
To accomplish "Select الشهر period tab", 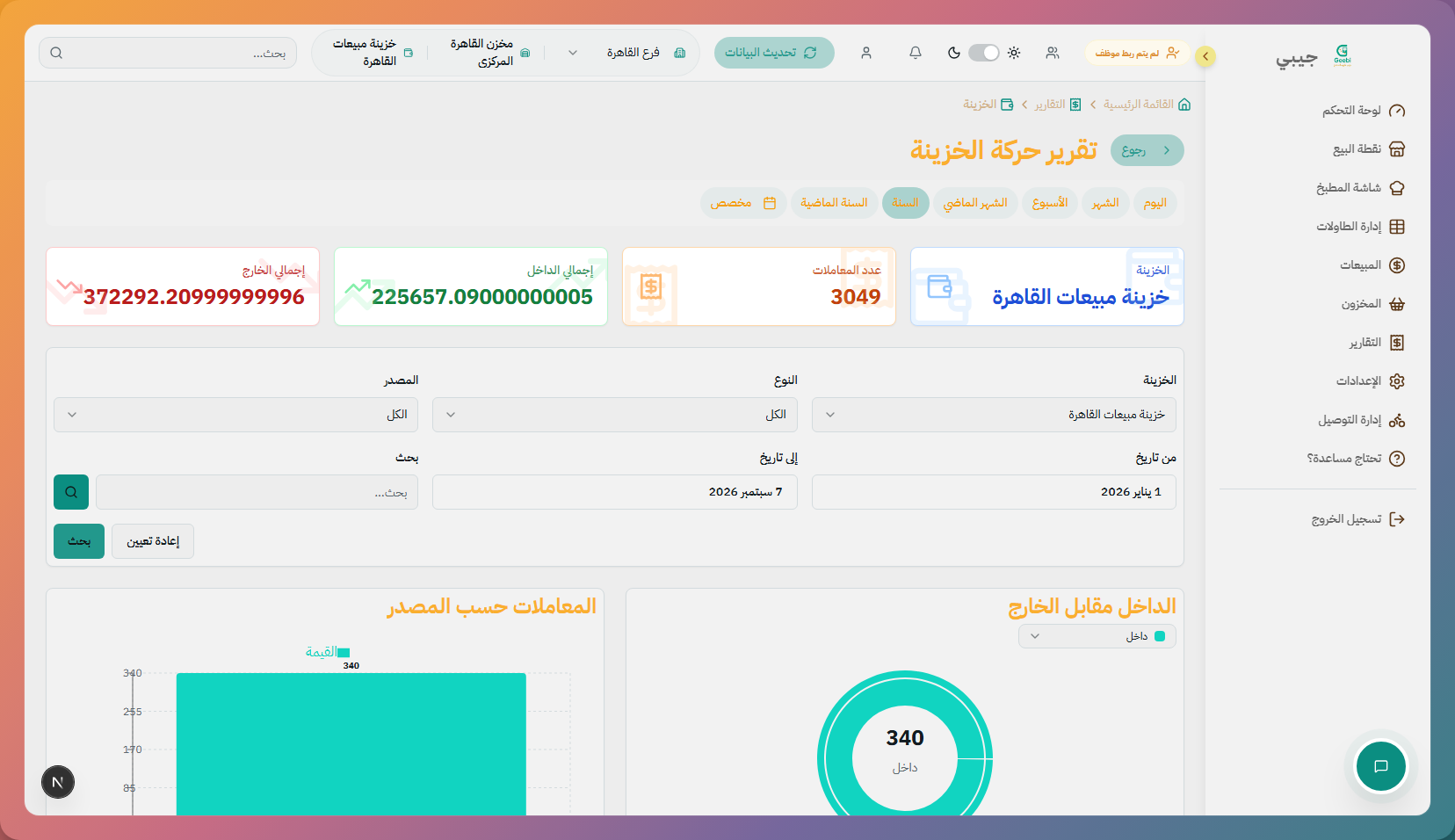I will click(1105, 203).
